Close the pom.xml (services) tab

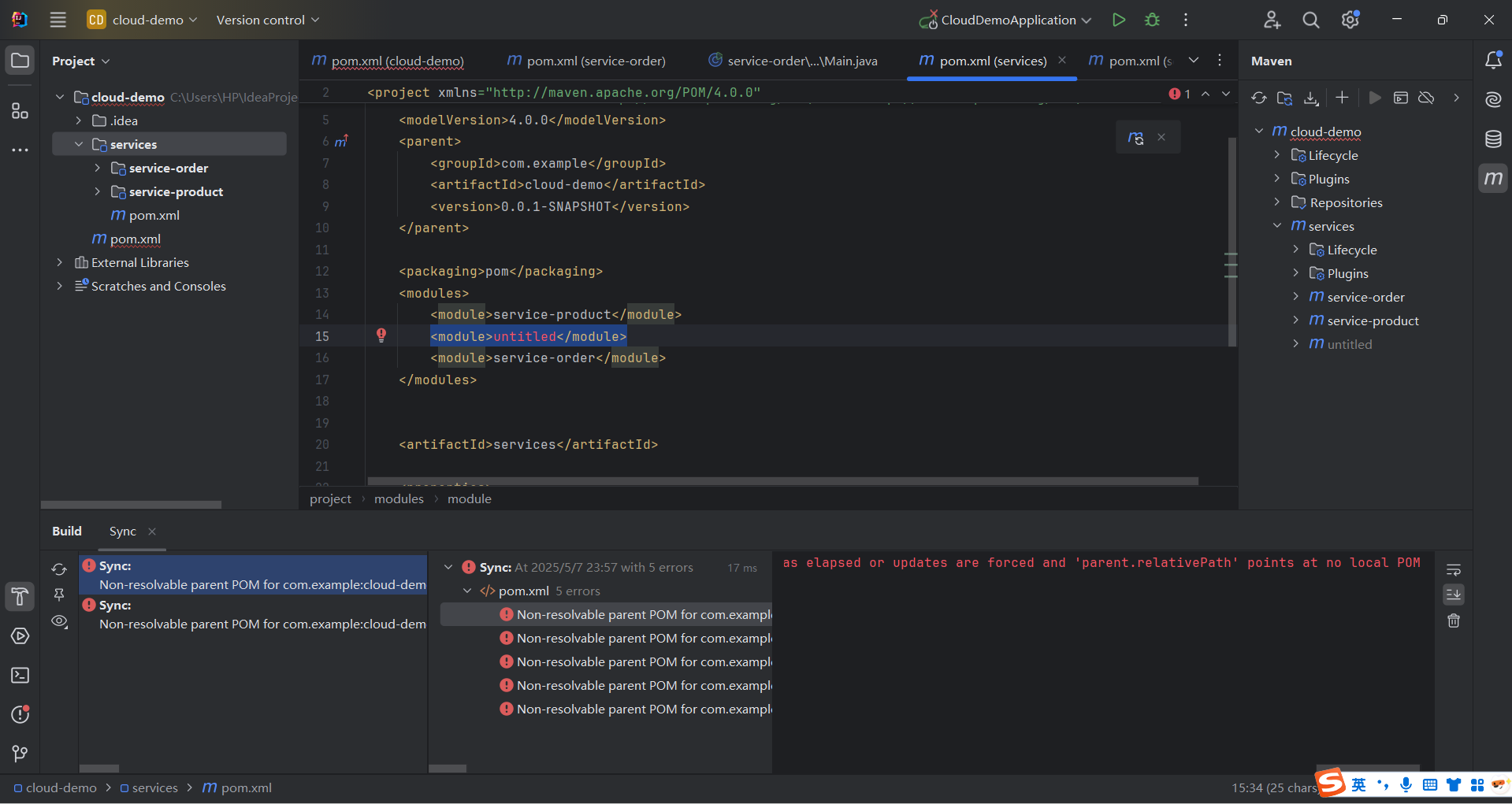[1062, 61]
